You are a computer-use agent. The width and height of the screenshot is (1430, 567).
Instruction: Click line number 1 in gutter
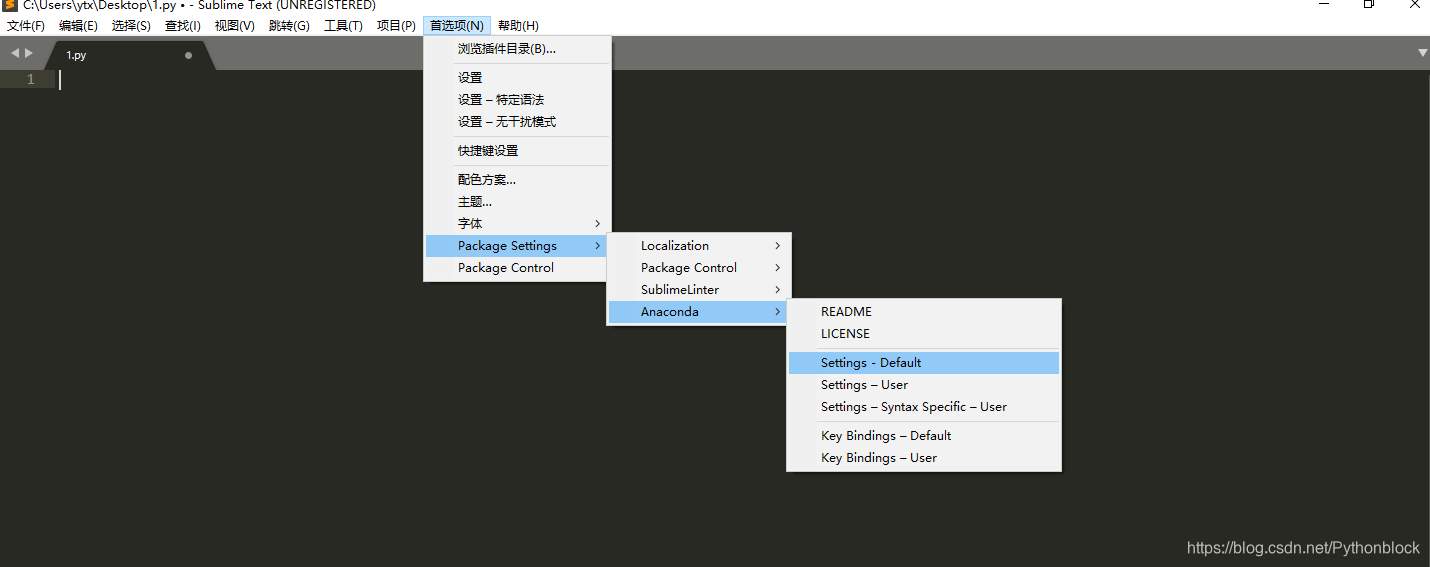(30, 79)
